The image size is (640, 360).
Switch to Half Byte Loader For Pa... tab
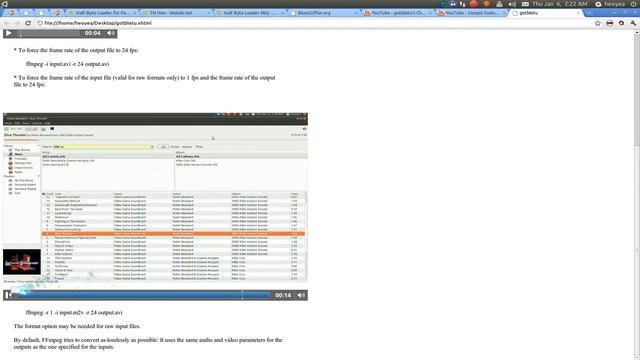pyautogui.click(x=102, y=13)
